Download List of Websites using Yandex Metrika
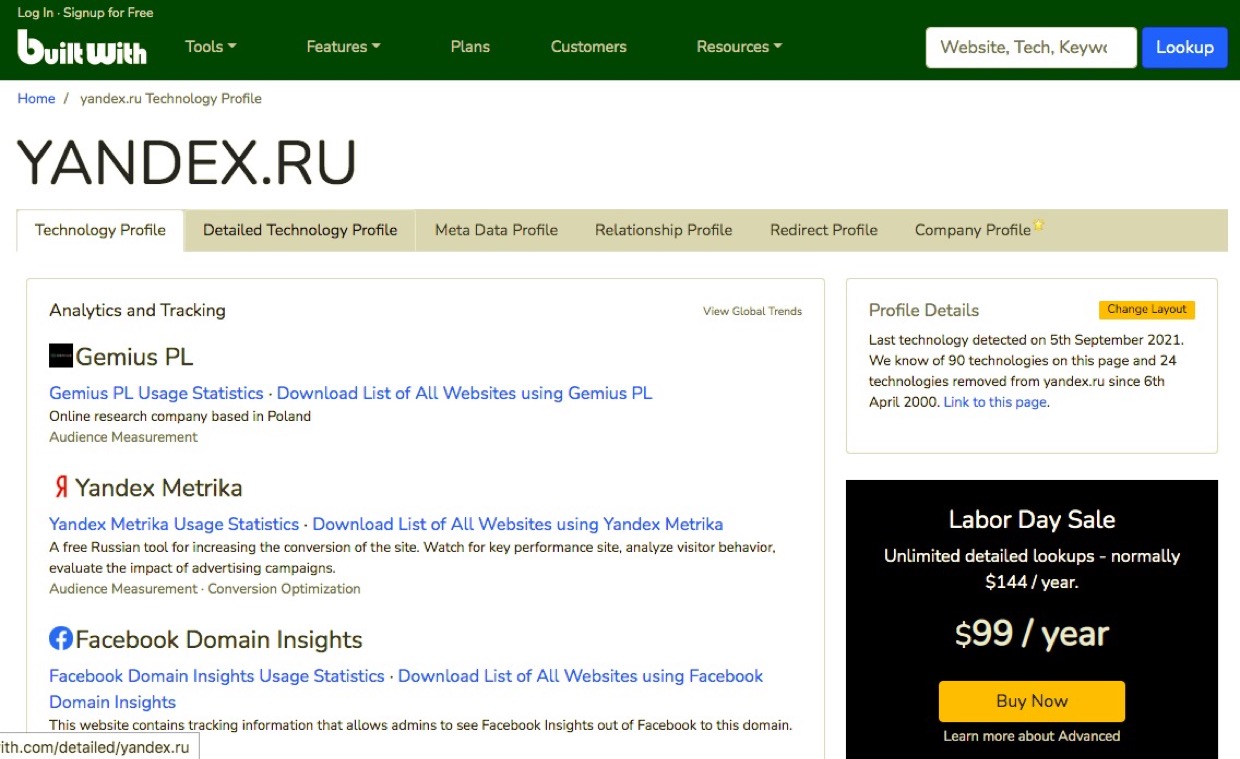Viewport: 1240px width, 759px height. pyautogui.click(x=518, y=524)
